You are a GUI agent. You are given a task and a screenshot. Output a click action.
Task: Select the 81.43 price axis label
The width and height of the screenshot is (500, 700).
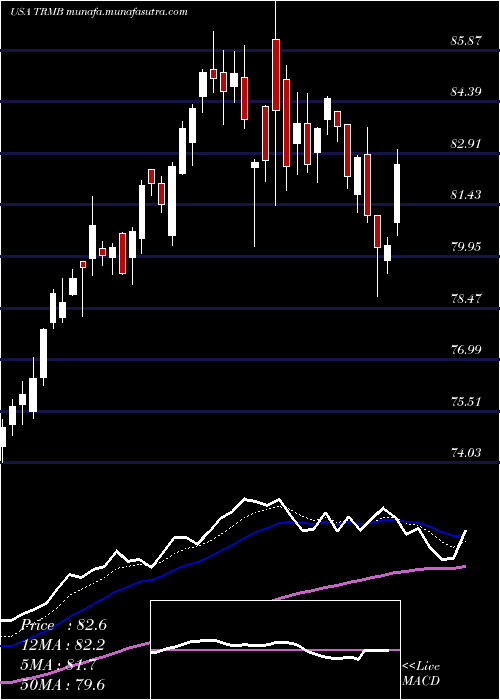point(466,195)
